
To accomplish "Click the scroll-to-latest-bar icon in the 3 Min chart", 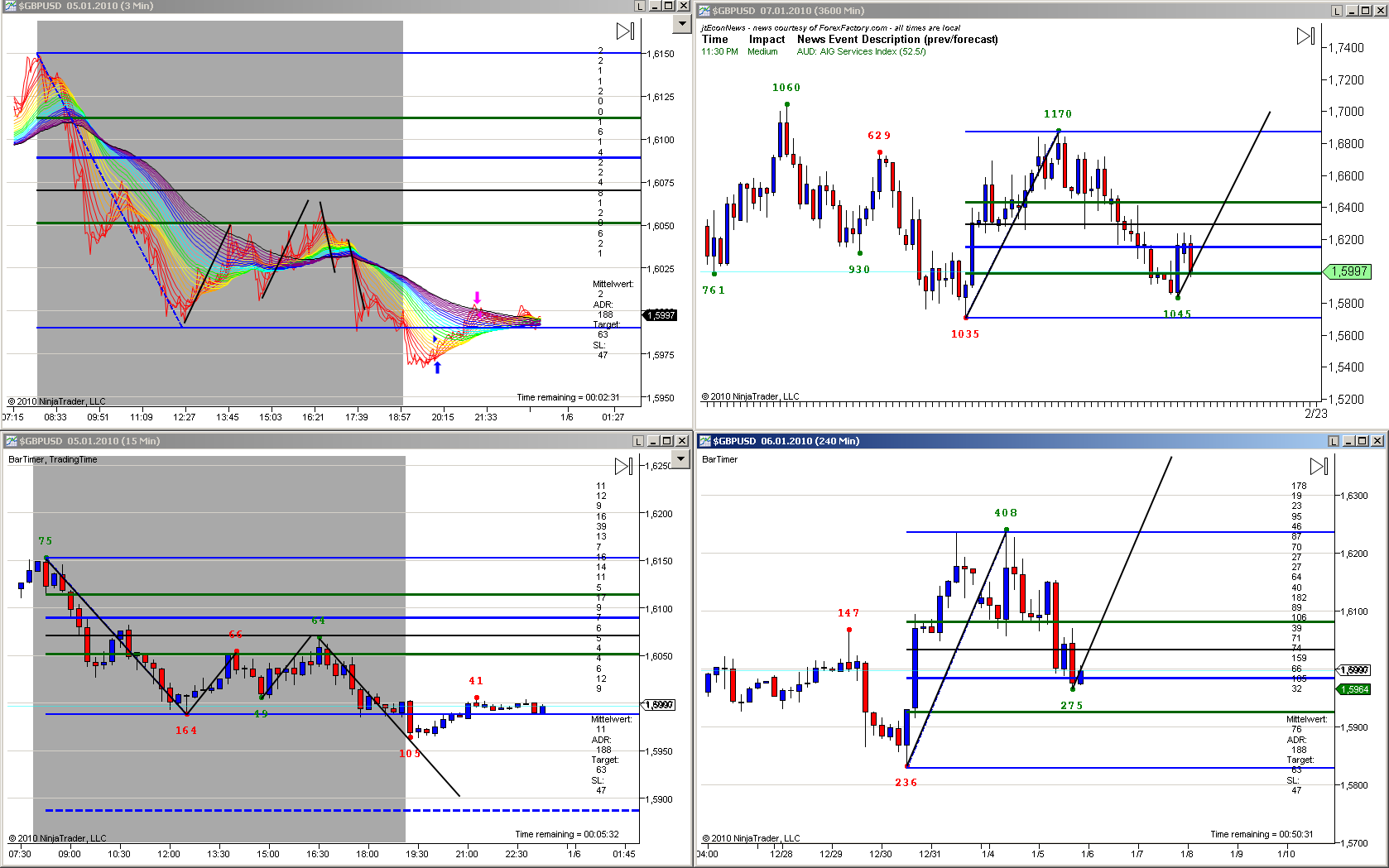I will [x=625, y=31].
